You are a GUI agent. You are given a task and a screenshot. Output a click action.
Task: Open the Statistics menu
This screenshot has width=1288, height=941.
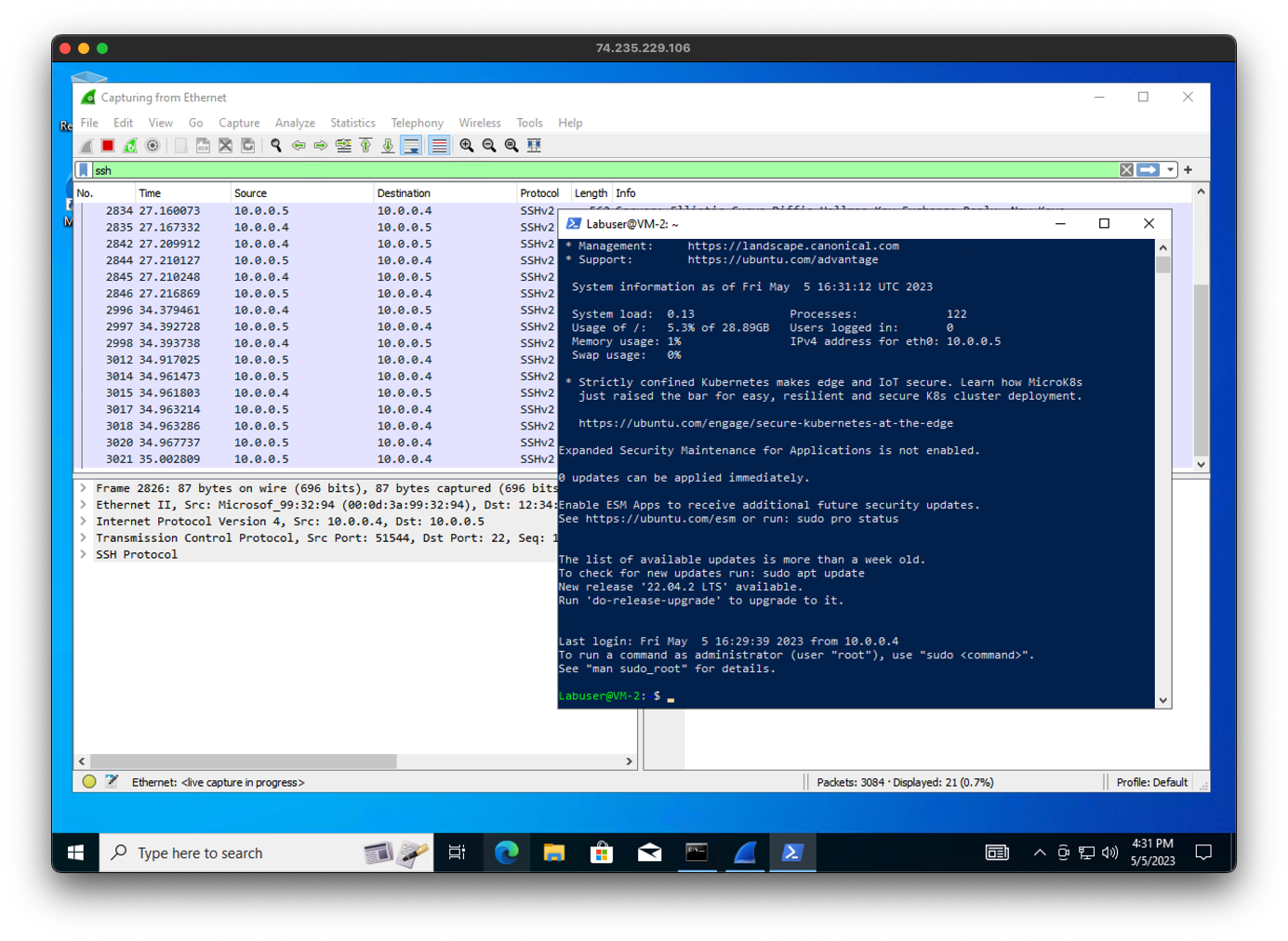pyautogui.click(x=352, y=122)
